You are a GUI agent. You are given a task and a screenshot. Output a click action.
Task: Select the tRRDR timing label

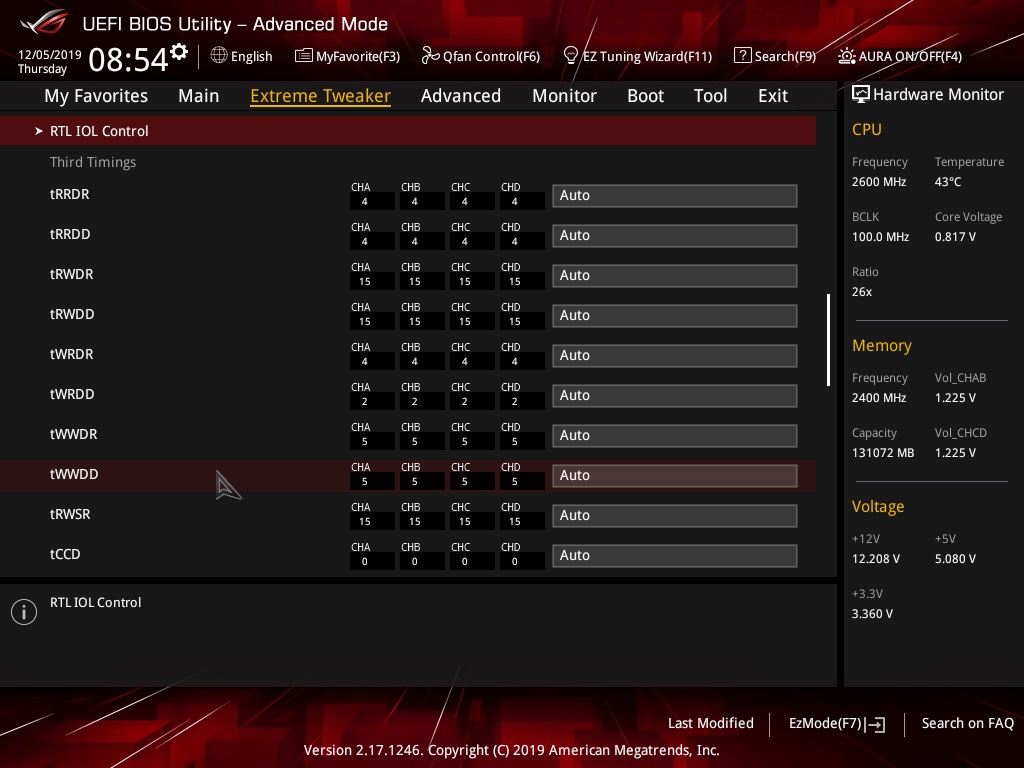(x=69, y=194)
